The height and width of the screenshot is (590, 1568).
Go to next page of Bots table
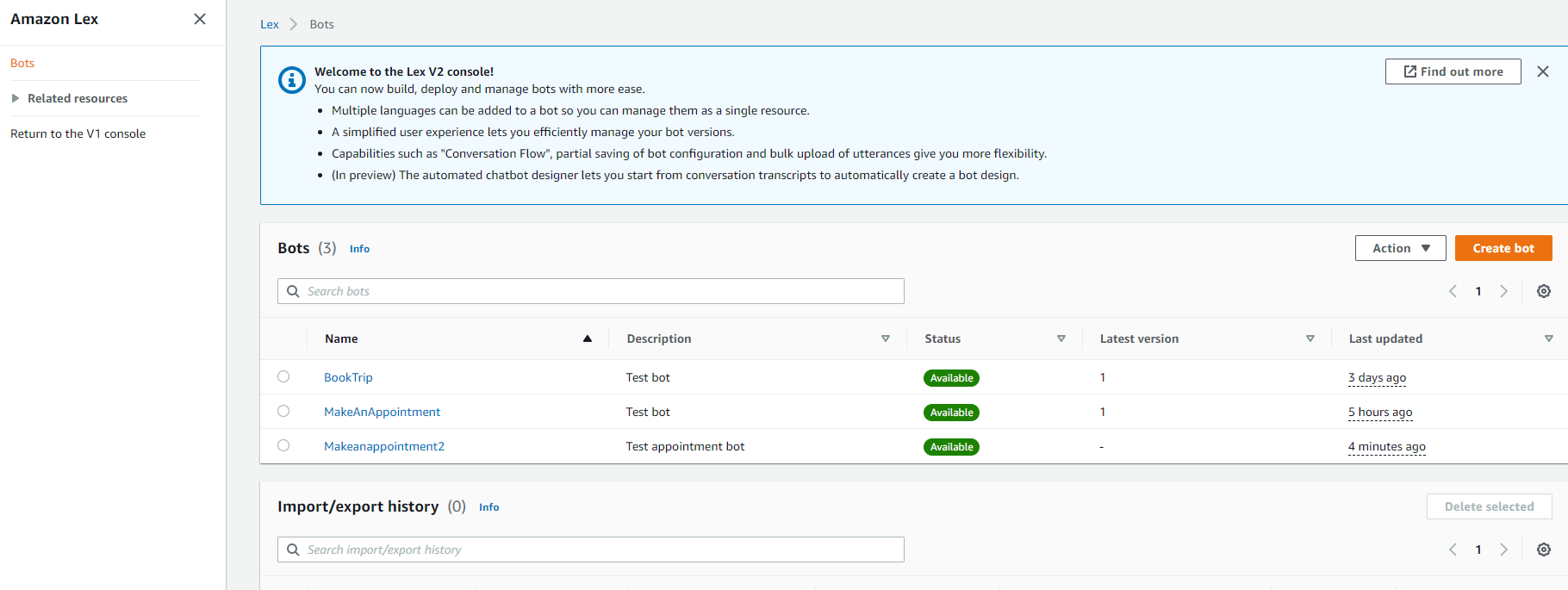coord(1503,291)
